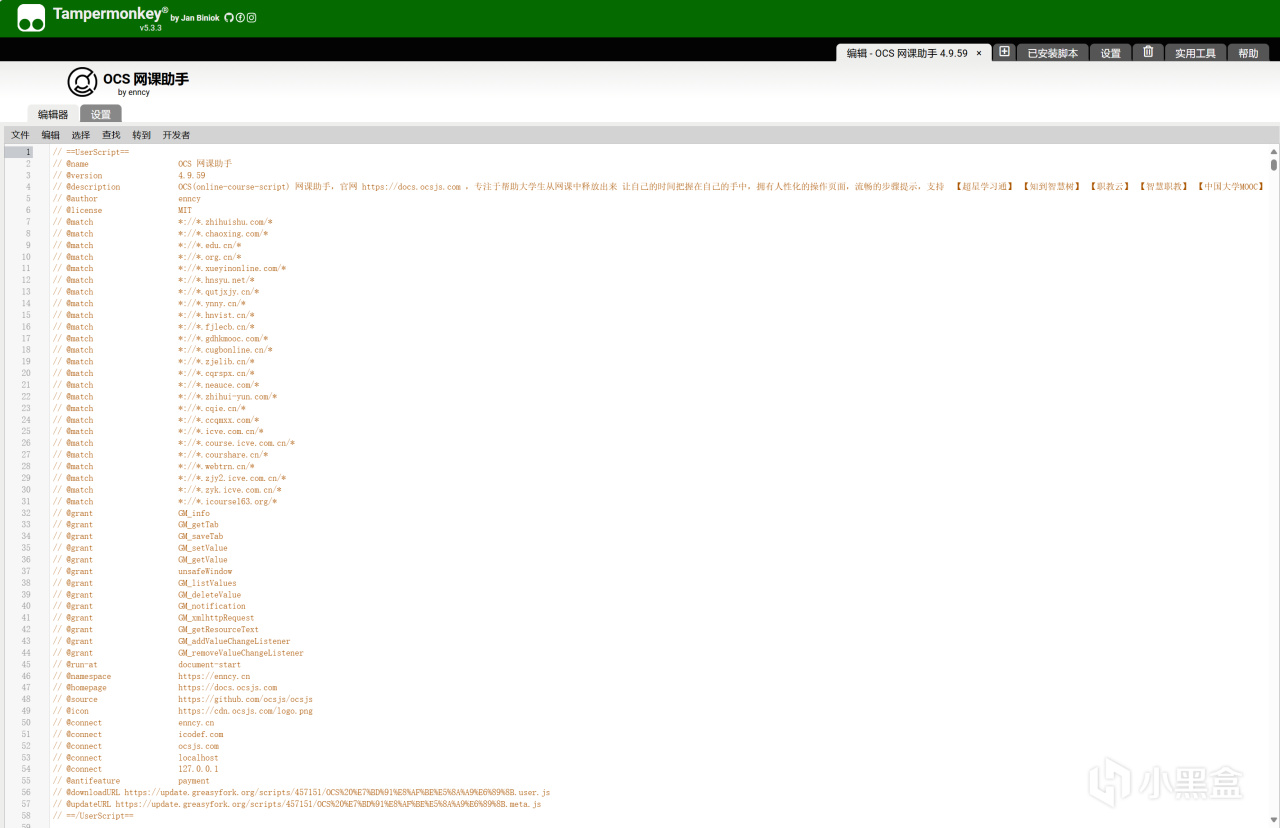Open the Instagram icon link in header
1280x828 pixels.
pyautogui.click(x=251, y=18)
